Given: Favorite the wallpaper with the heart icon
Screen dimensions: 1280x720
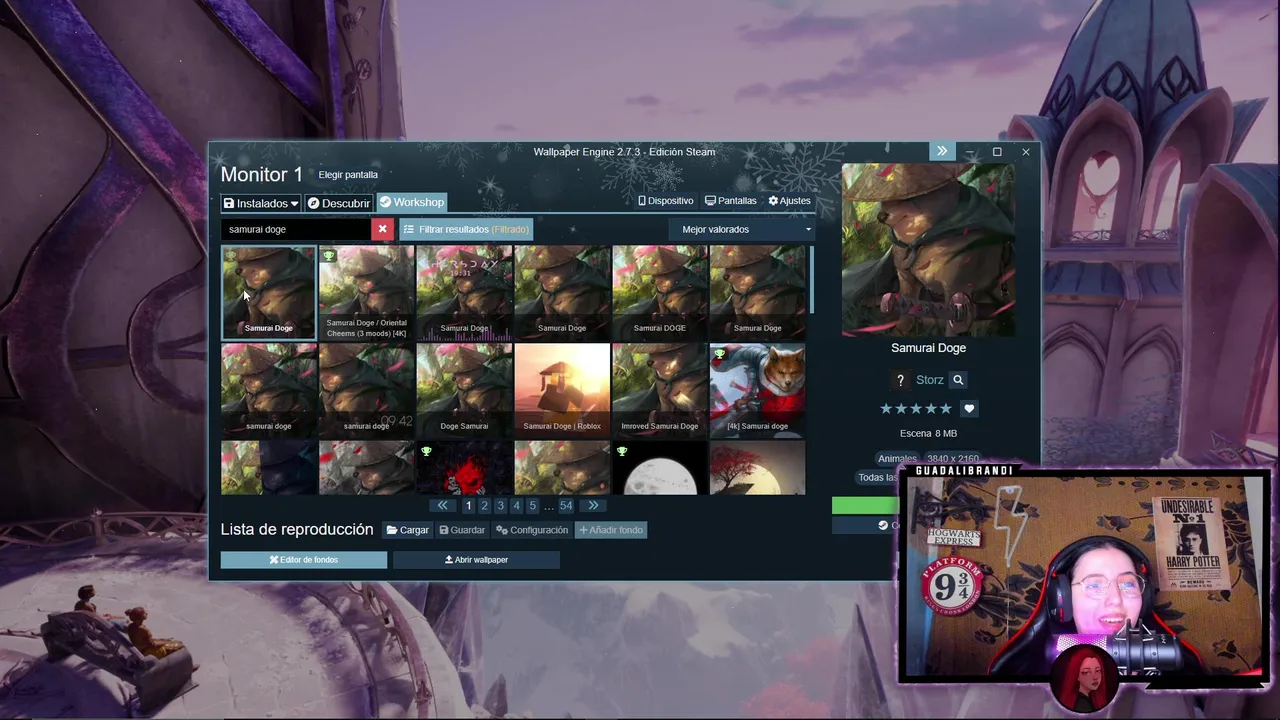Looking at the screenshot, I should [x=969, y=409].
